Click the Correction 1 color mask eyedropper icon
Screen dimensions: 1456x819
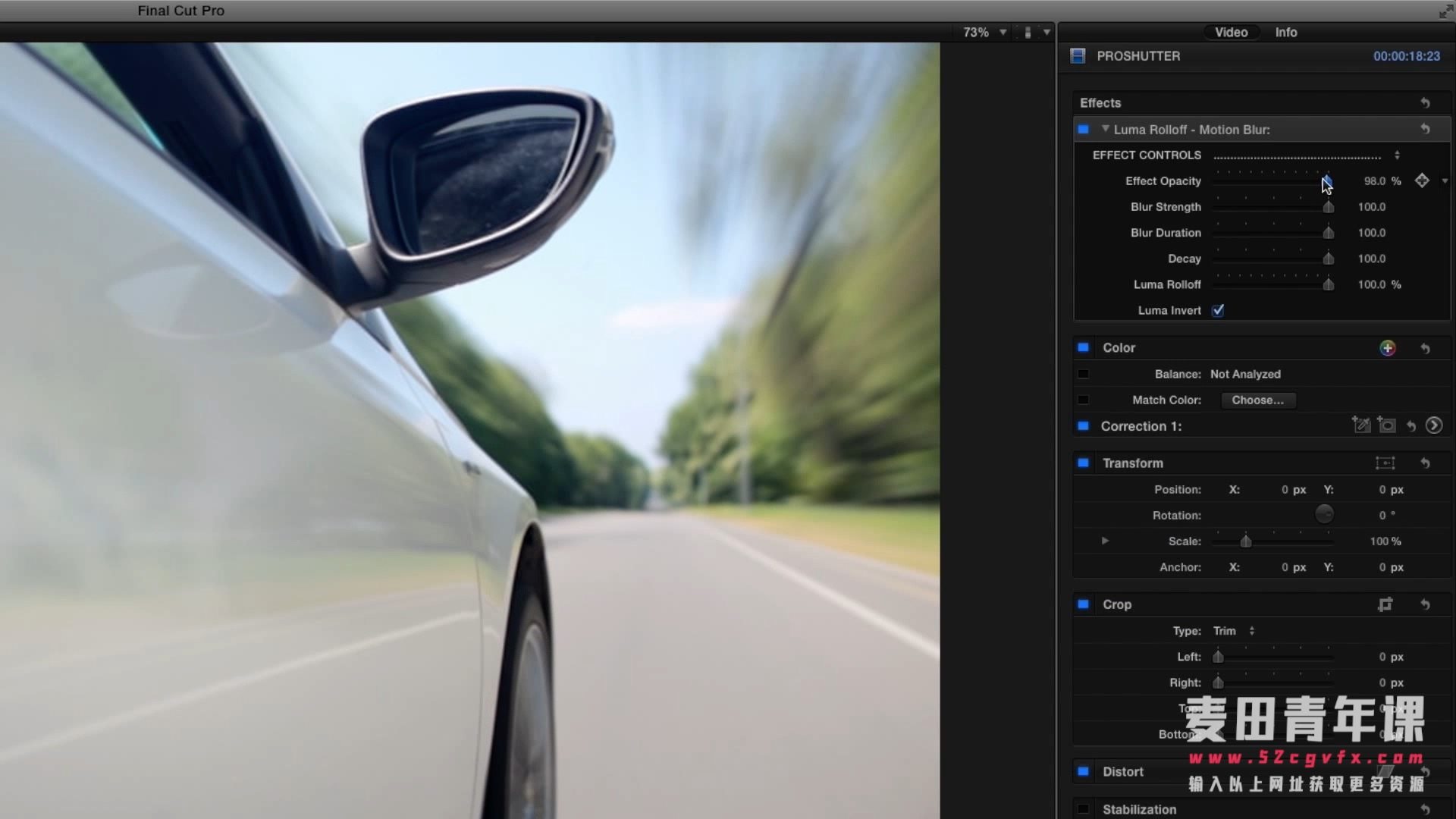(x=1361, y=425)
